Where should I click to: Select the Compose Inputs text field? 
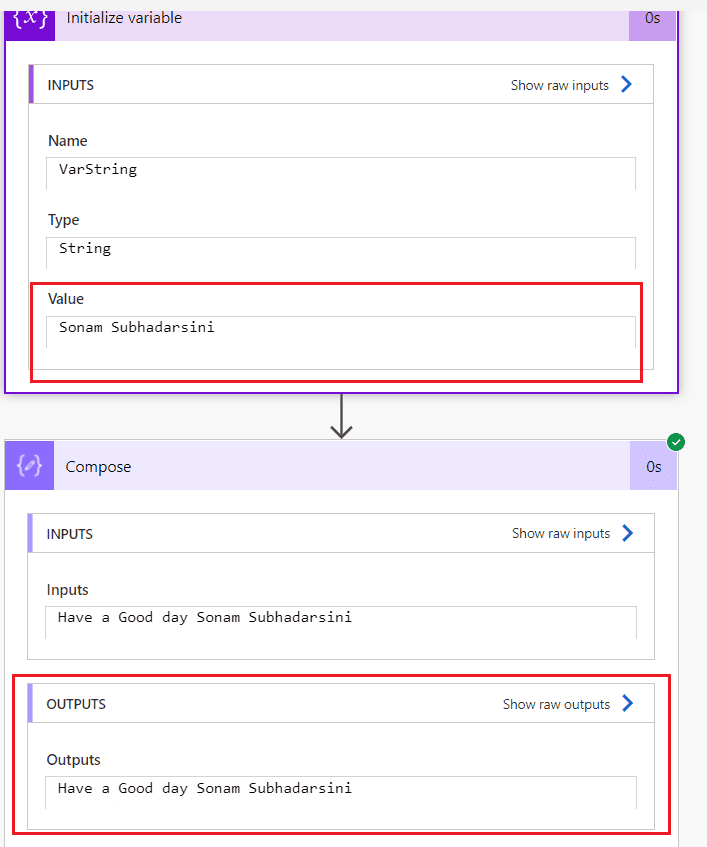[341, 622]
